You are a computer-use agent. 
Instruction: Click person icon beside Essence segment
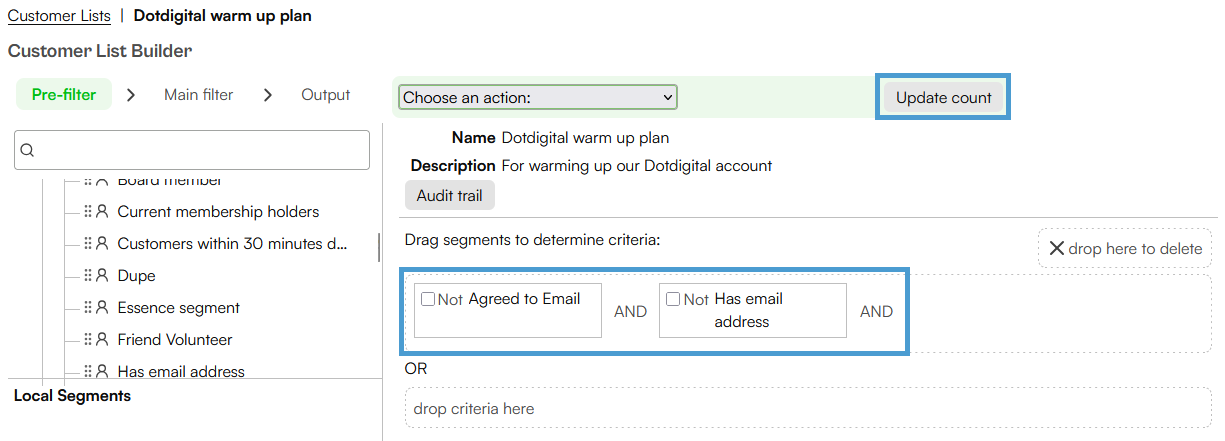(102, 308)
